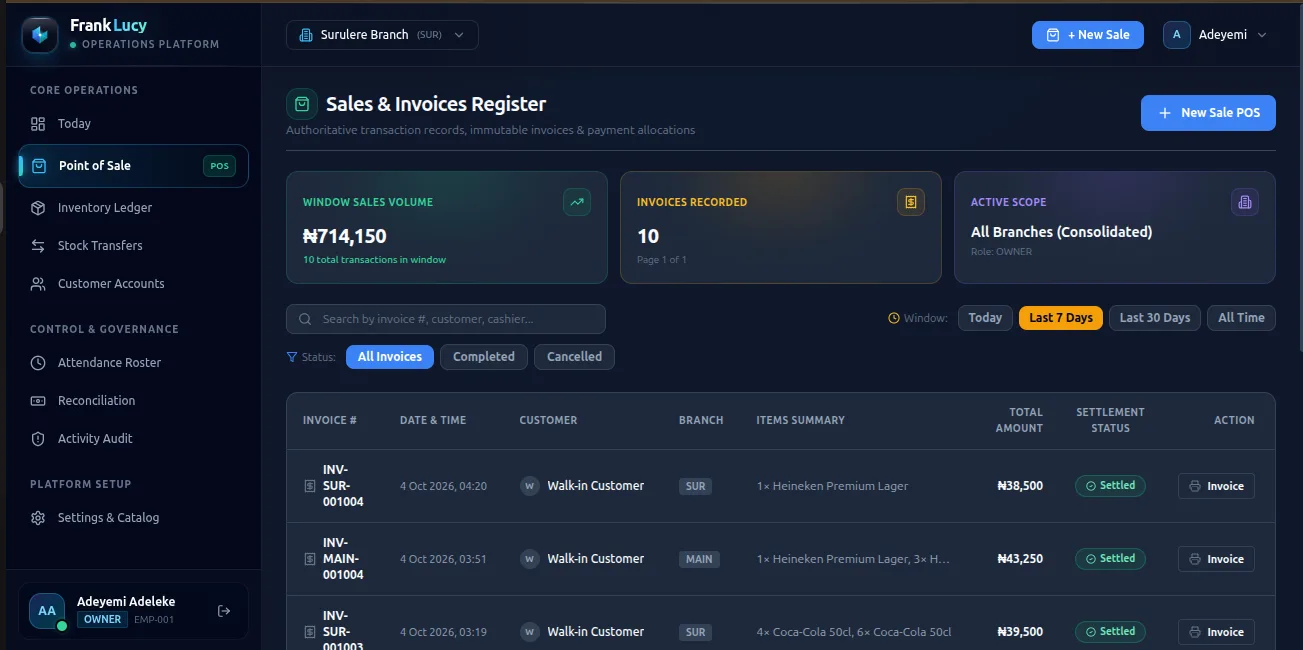Click the A avatar in the top bar

(x=1177, y=35)
